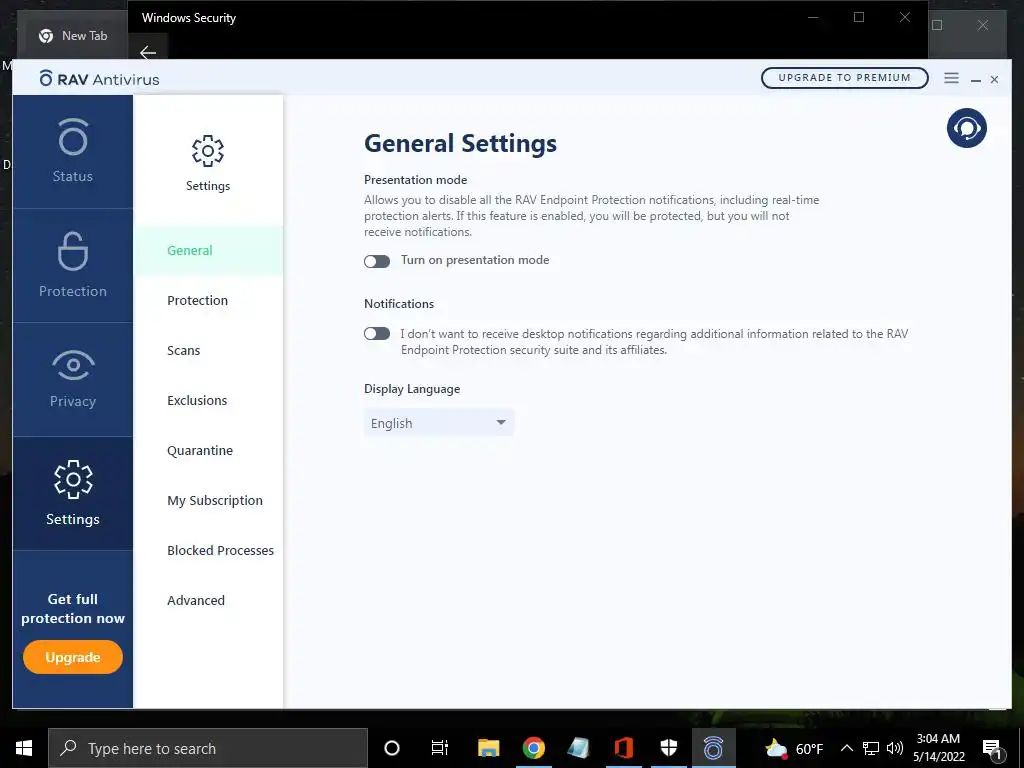Viewport: 1024px width, 768px height.
Task: Open the weather widget showing 60°F
Action: [x=794, y=748]
